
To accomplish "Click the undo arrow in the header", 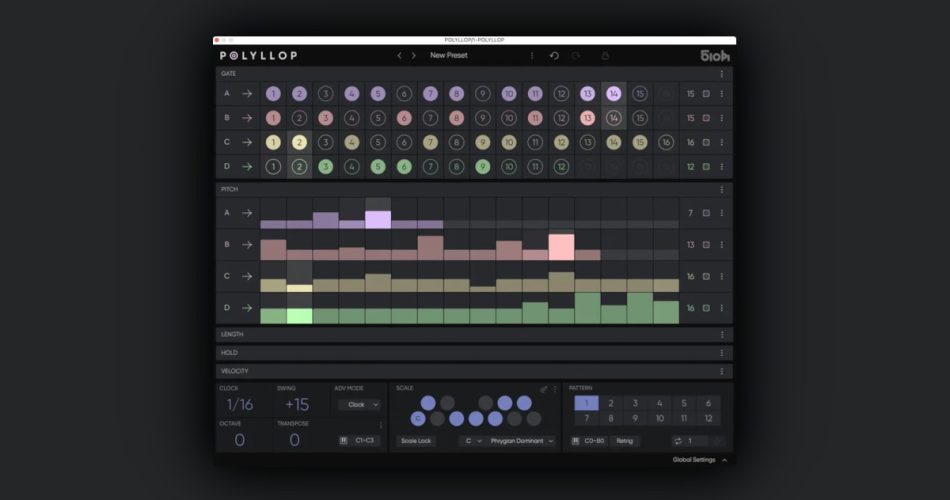I will [x=554, y=56].
